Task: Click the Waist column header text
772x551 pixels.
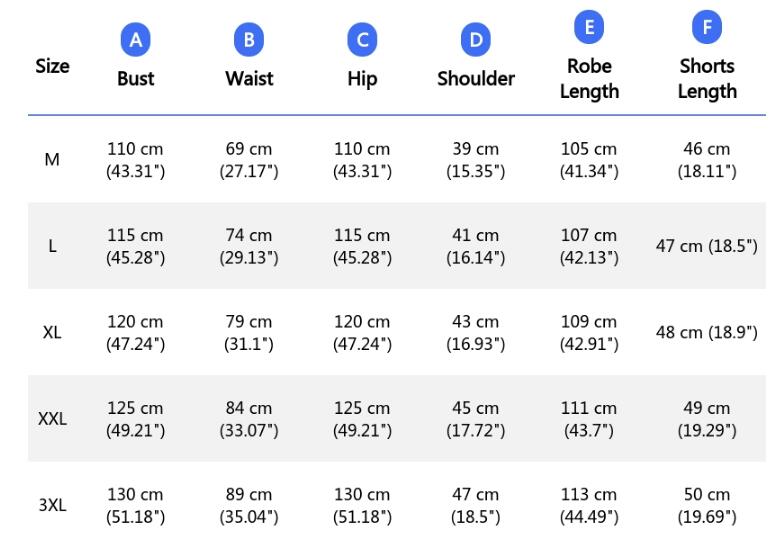Action: point(249,79)
